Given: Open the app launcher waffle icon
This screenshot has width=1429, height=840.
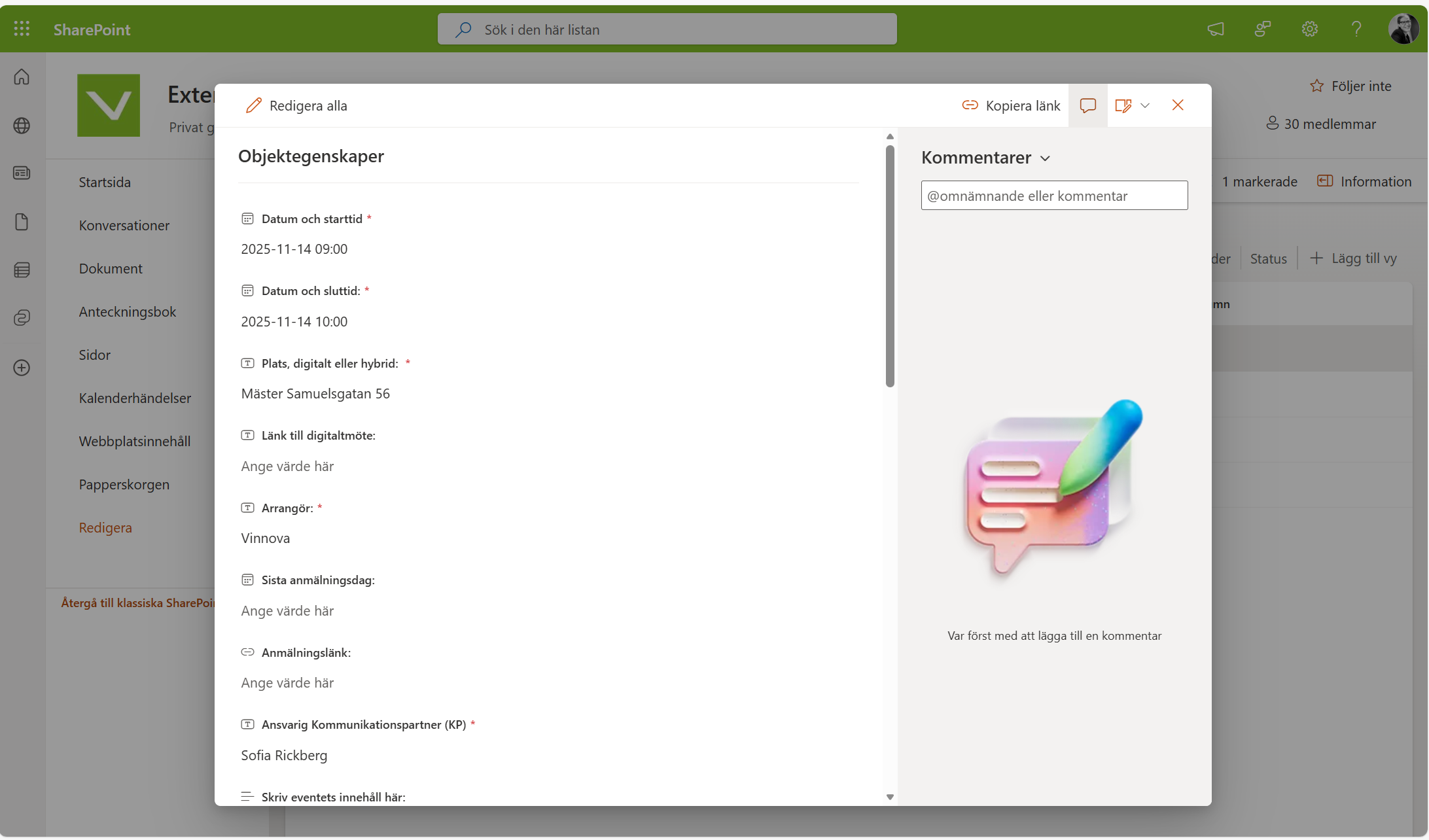Looking at the screenshot, I should 22,29.
